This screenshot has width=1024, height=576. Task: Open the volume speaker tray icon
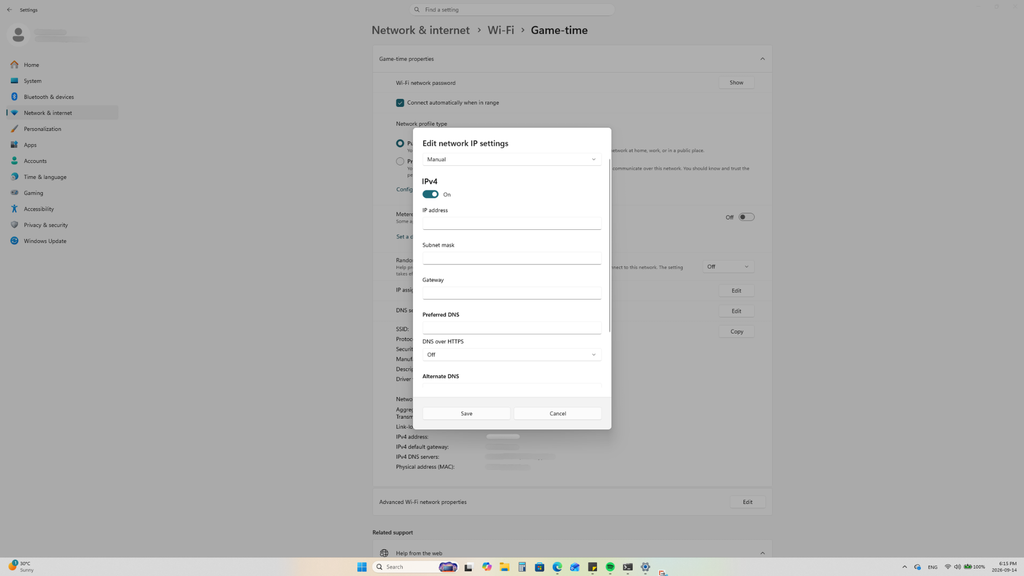tap(957, 567)
